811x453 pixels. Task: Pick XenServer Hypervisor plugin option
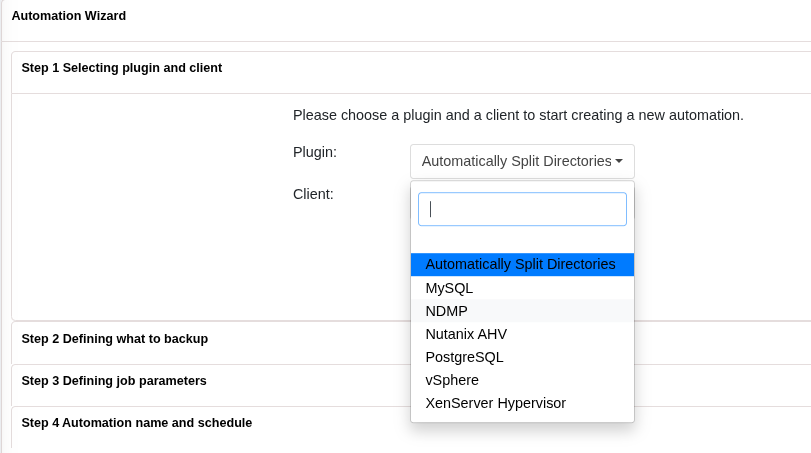coord(495,403)
